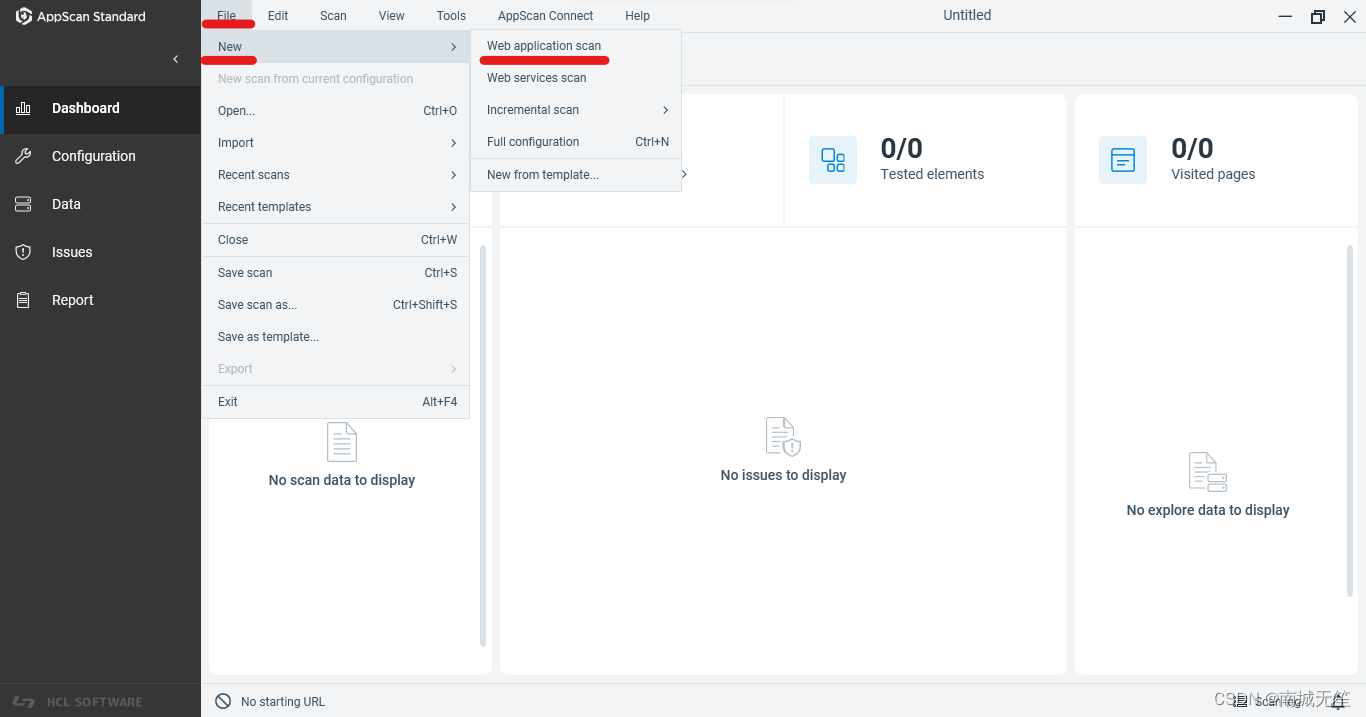Image resolution: width=1366 pixels, height=717 pixels.
Task: Collapse the sidebar with the chevron arrow
Action: [176, 59]
